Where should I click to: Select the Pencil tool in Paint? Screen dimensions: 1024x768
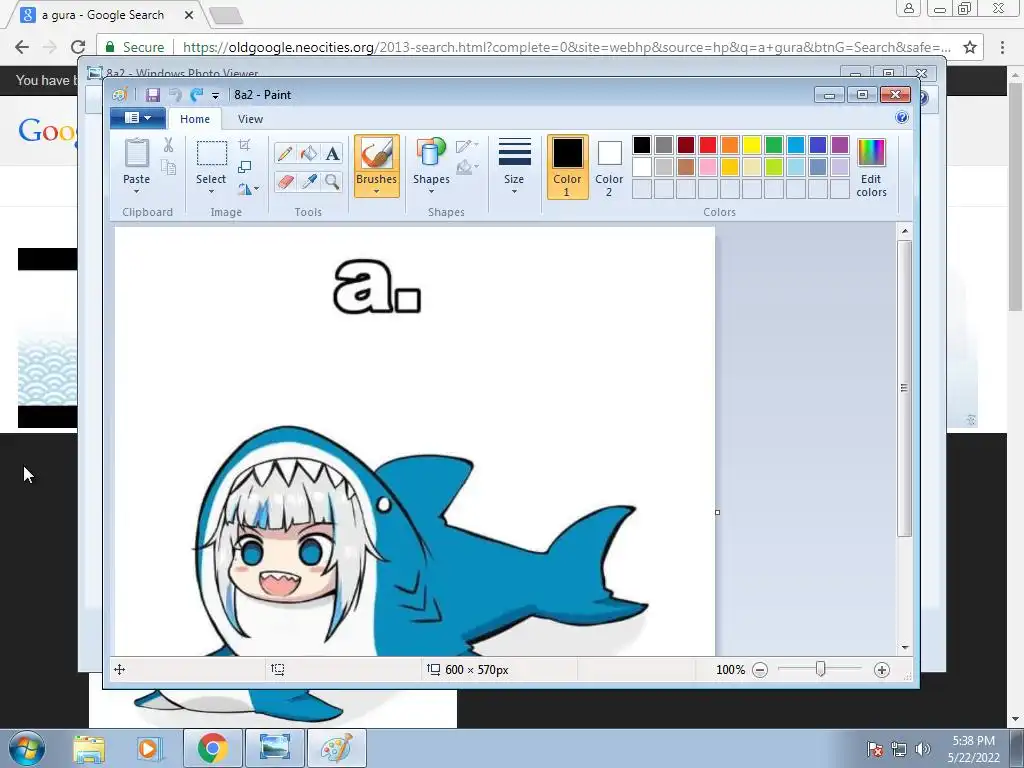[x=285, y=153]
